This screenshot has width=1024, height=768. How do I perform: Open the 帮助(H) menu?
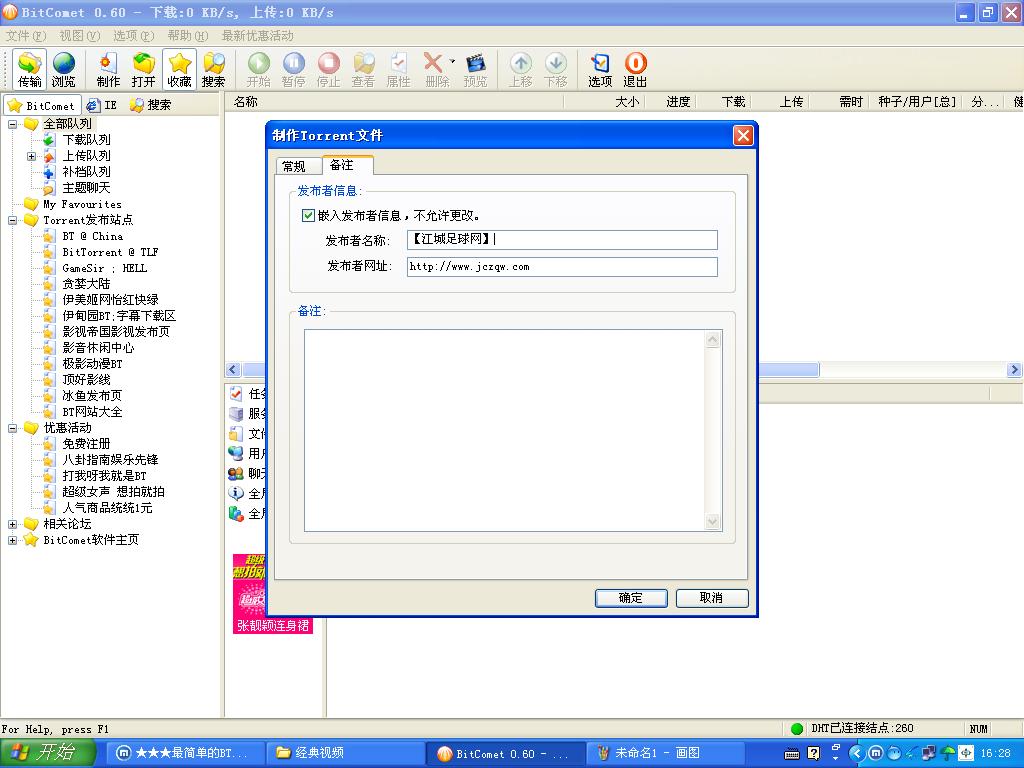coord(187,36)
